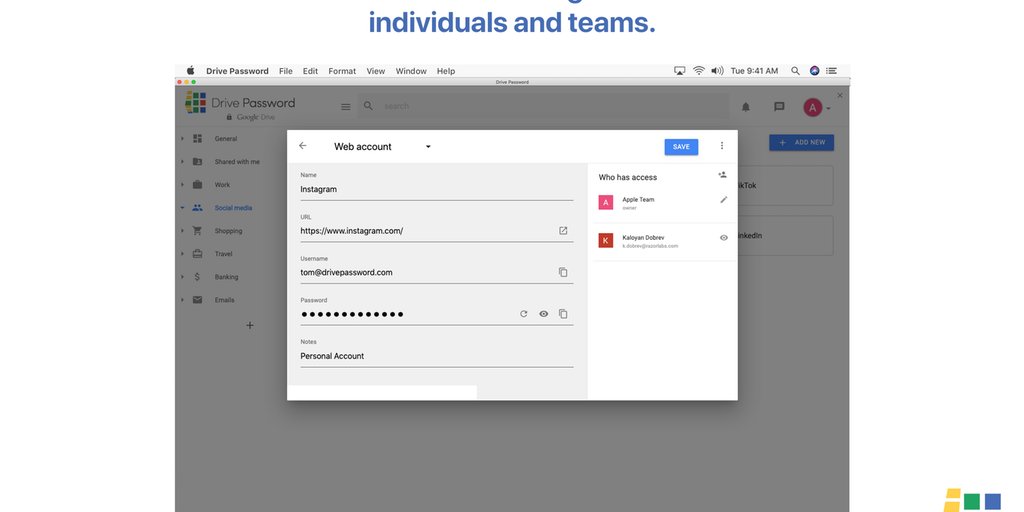Click the main search input field
This screenshot has height=512, width=1024.
(x=543, y=106)
